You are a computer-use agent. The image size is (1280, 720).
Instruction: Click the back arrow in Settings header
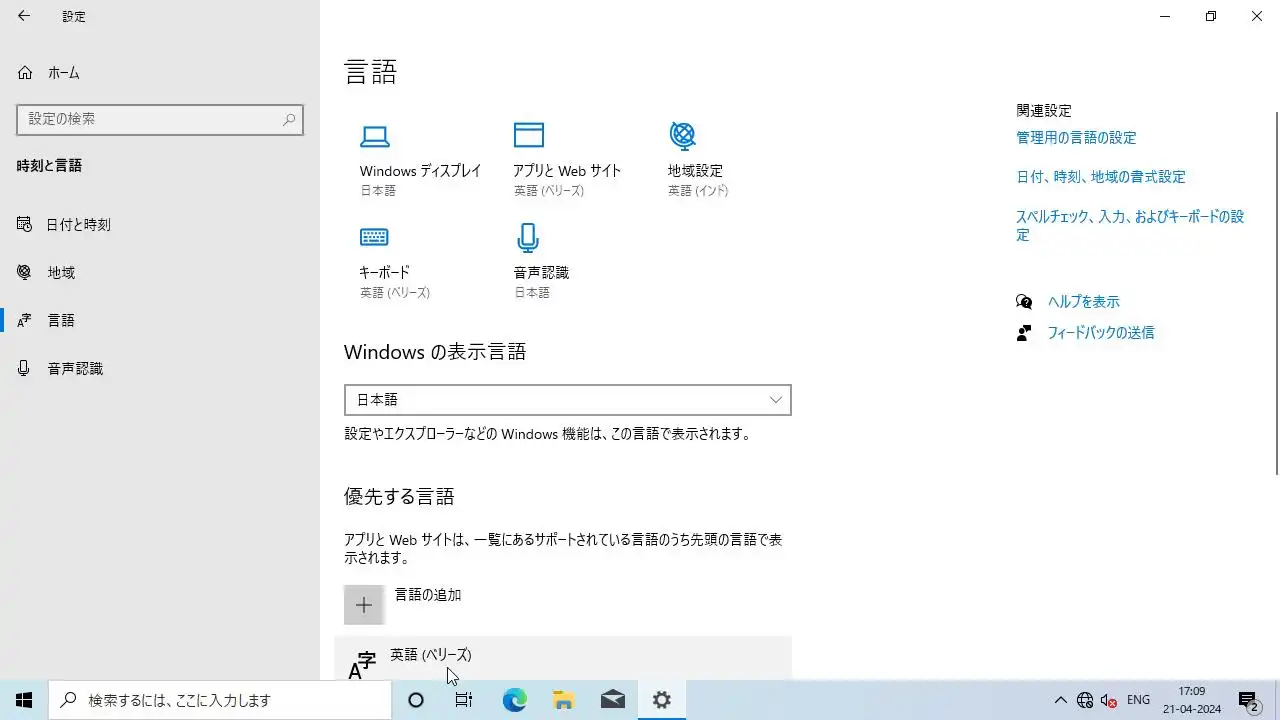pos(24,16)
